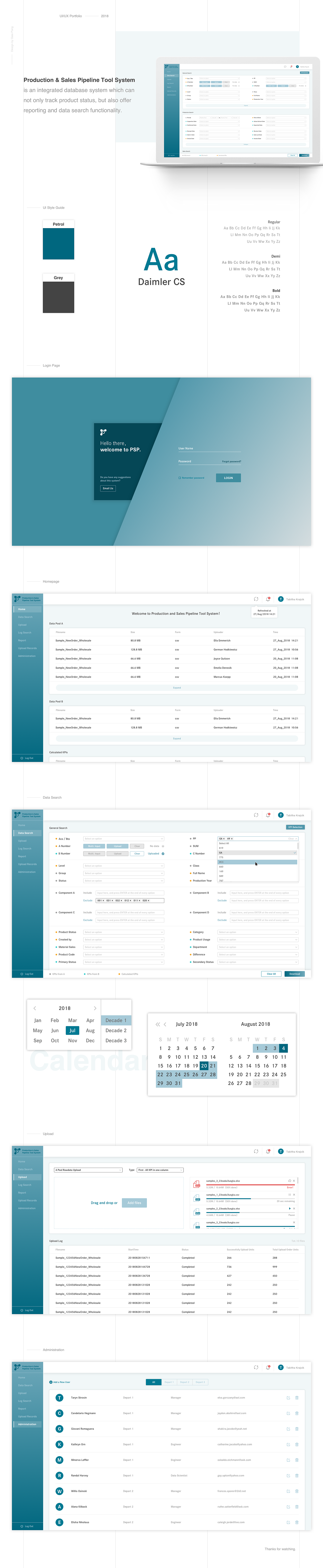
Task: Click Clear All button in Data Search
Action: coord(271,973)
